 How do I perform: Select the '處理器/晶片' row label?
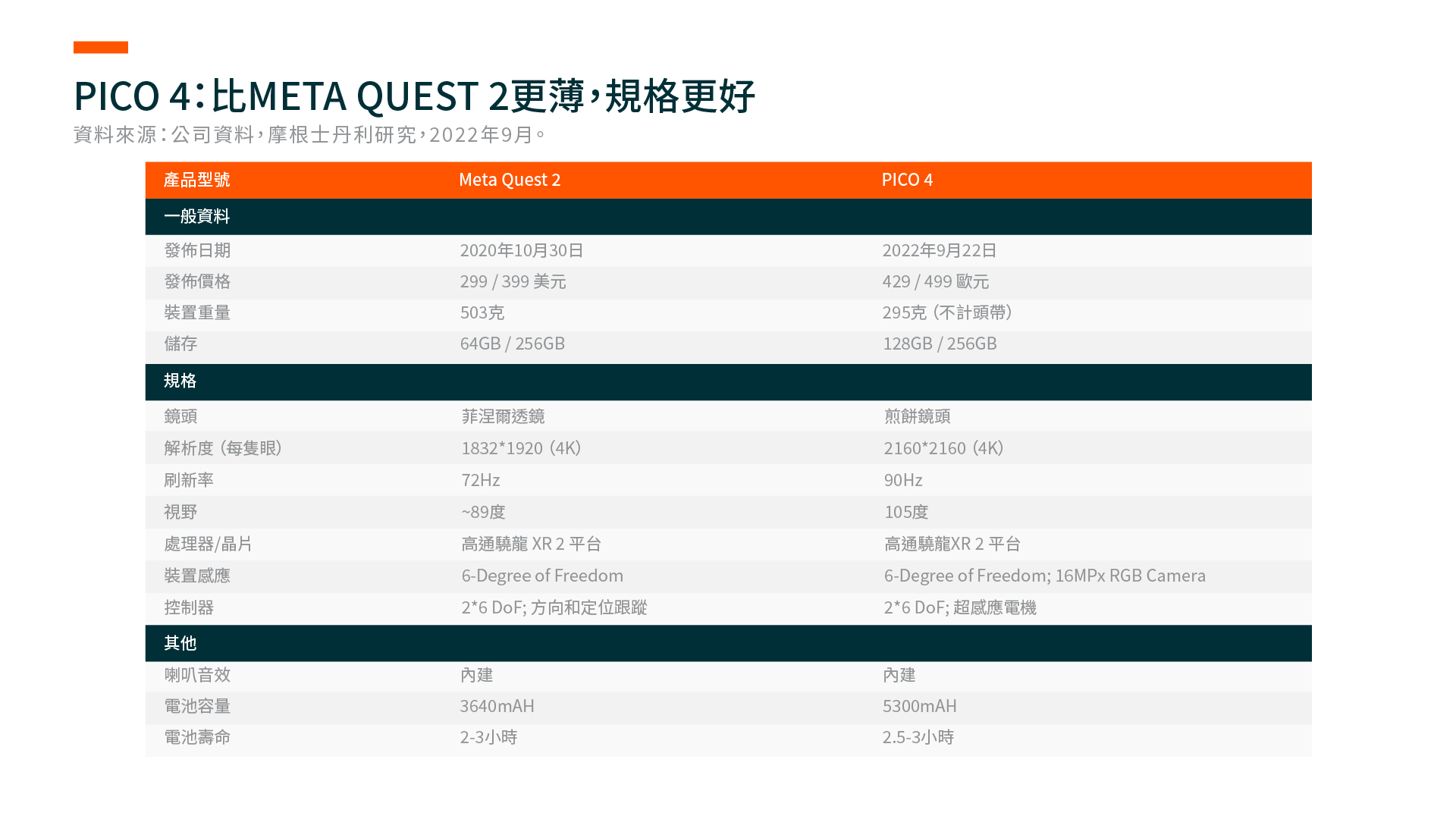click(208, 544)
